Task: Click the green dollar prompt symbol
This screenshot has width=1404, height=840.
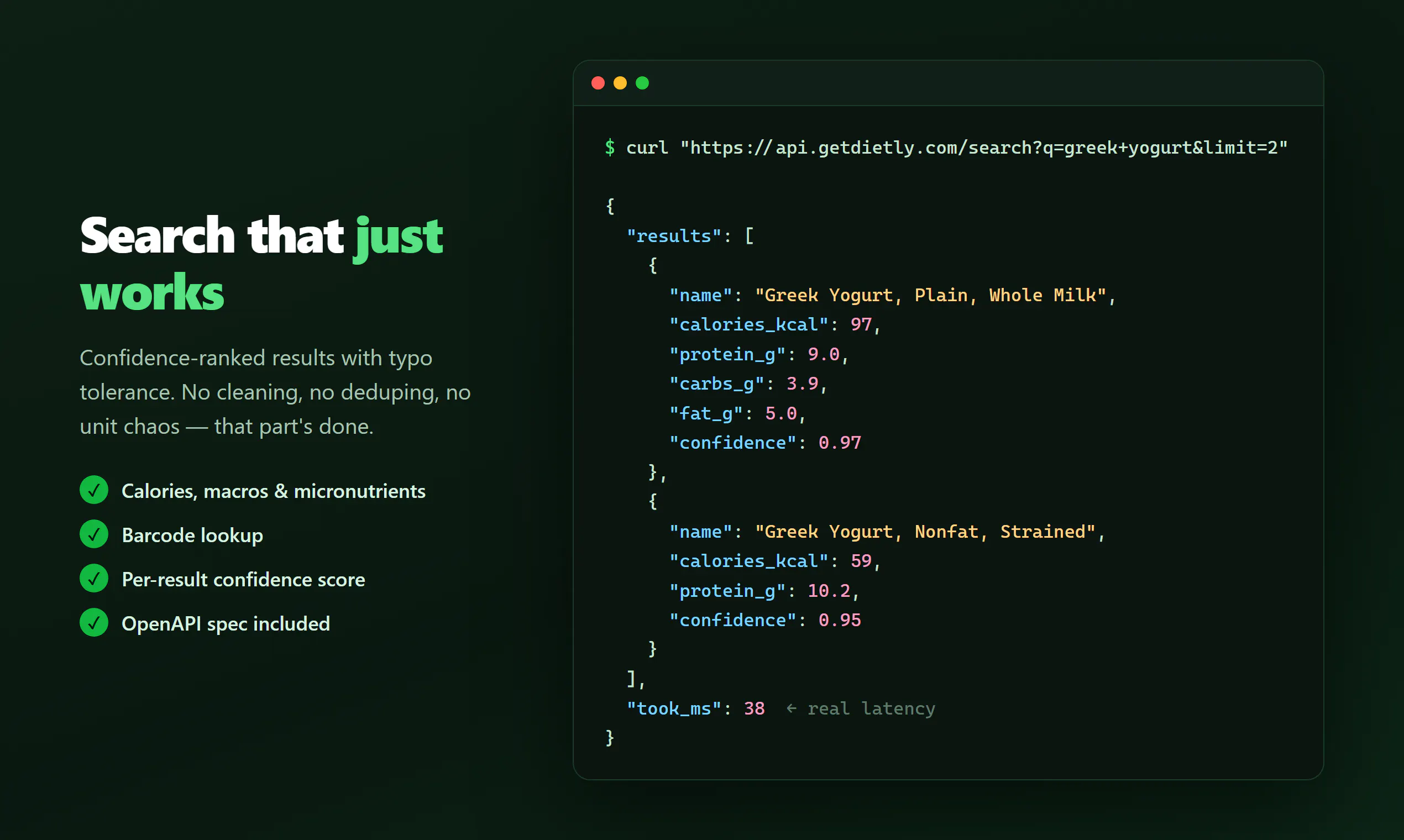Action: pos(610,148)
